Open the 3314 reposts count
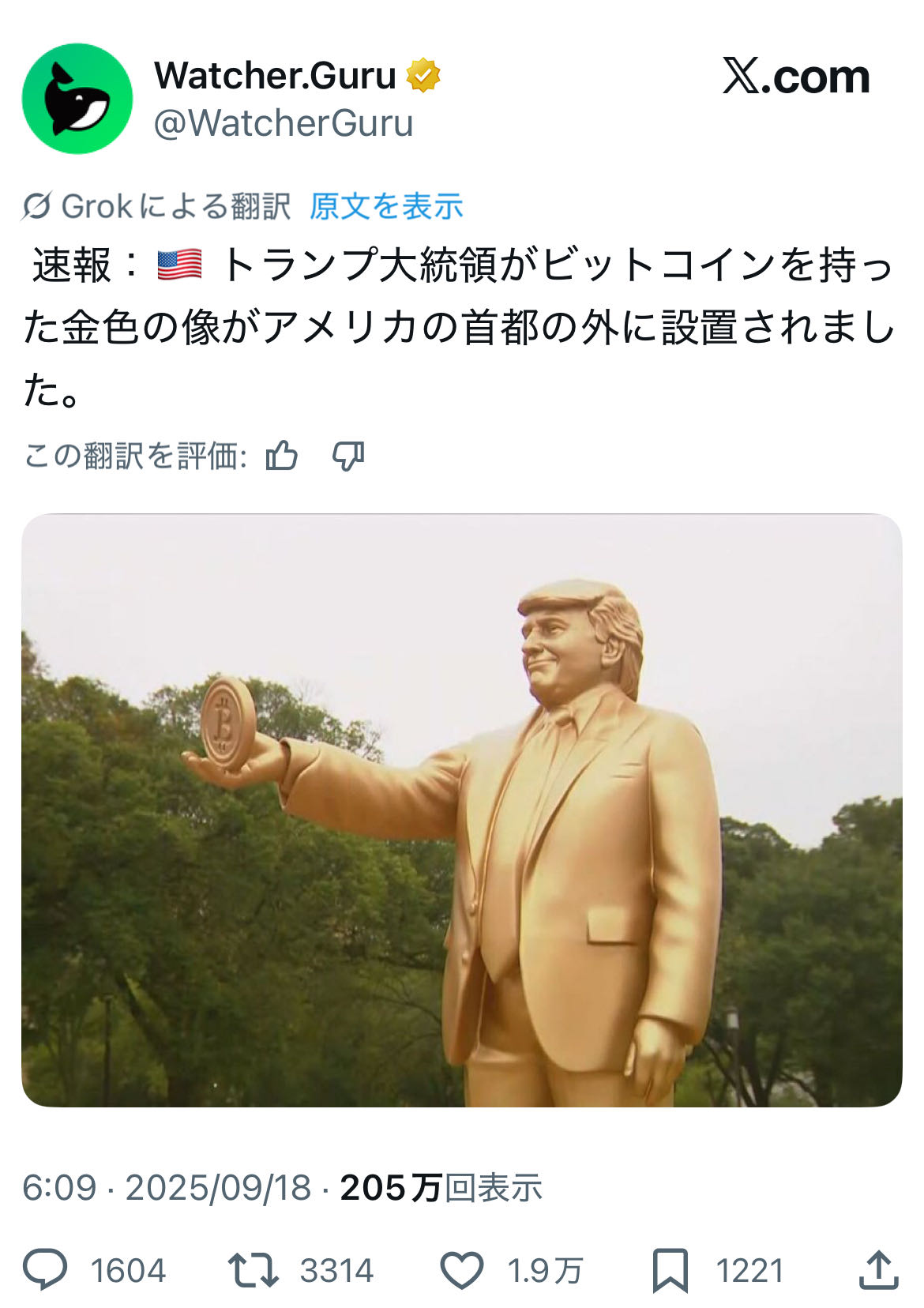The width and height of the screenshot is (924, 1308). 336,1271
